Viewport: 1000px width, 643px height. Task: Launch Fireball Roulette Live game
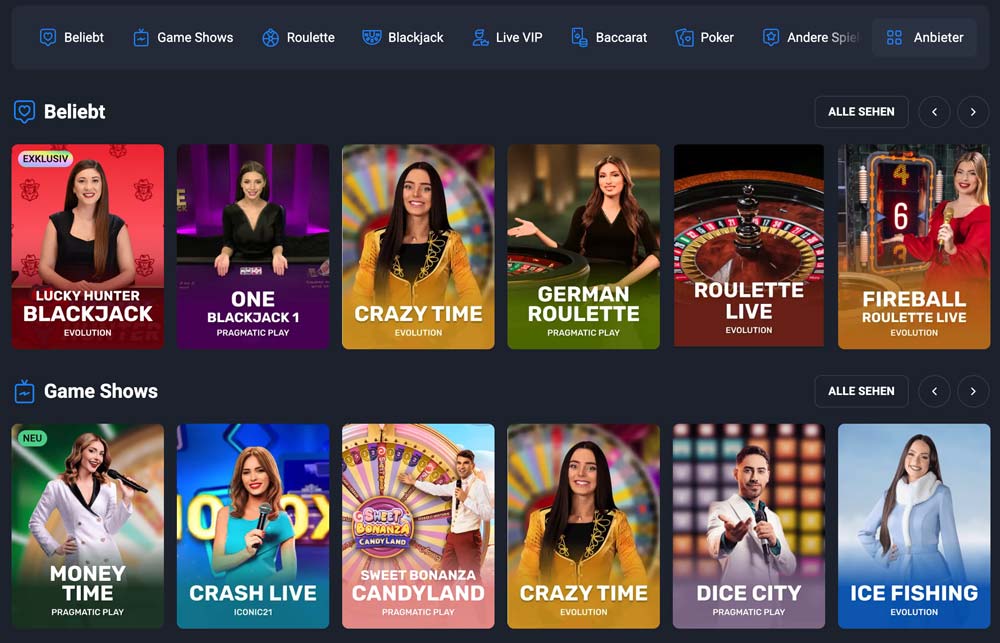pos(914,246)
